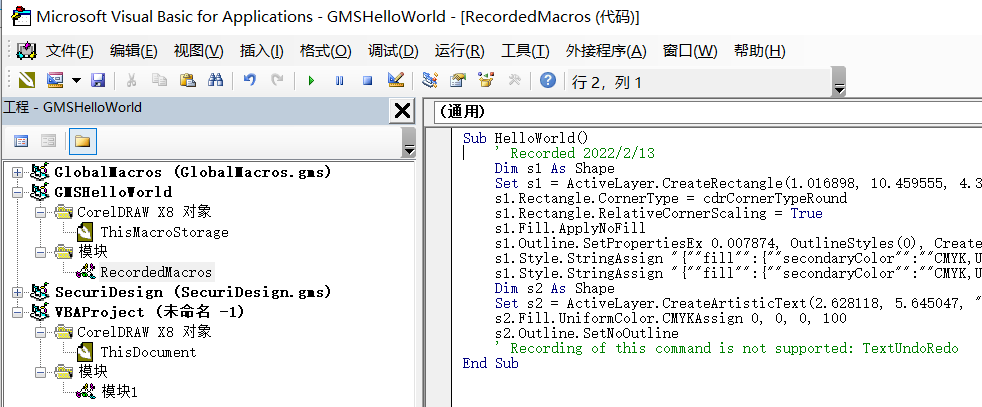
Task: Click the comment ' Recorded 2022/2/13
Action: (574, 153)
